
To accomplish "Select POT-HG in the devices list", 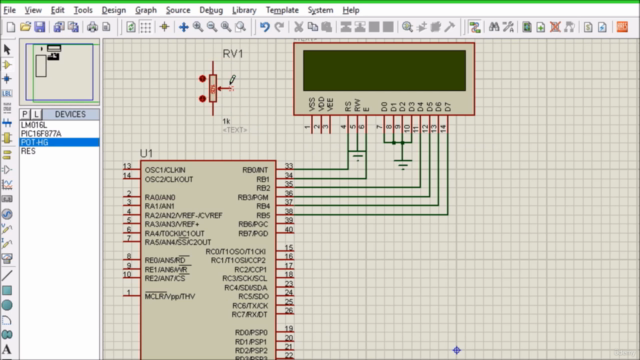I will 59,142.
